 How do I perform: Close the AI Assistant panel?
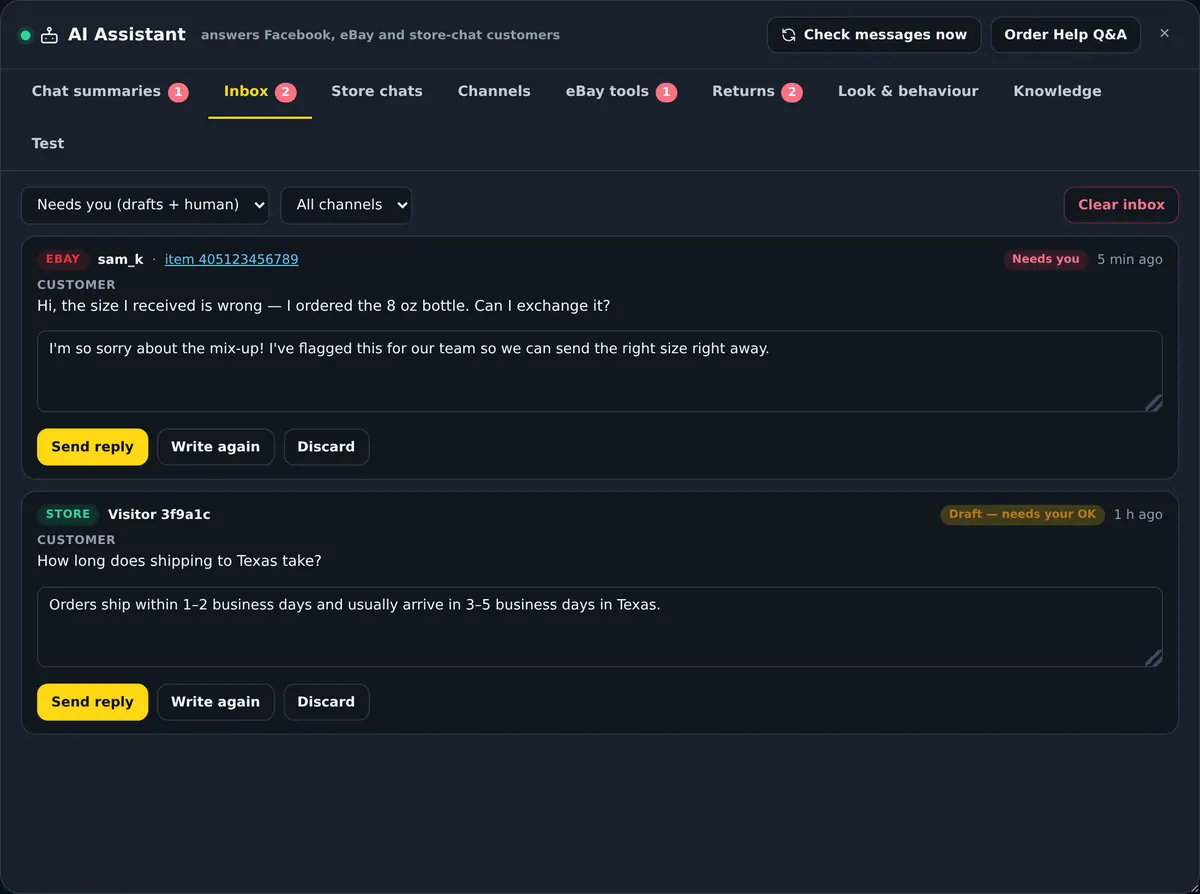click(x=1164, y=34)
